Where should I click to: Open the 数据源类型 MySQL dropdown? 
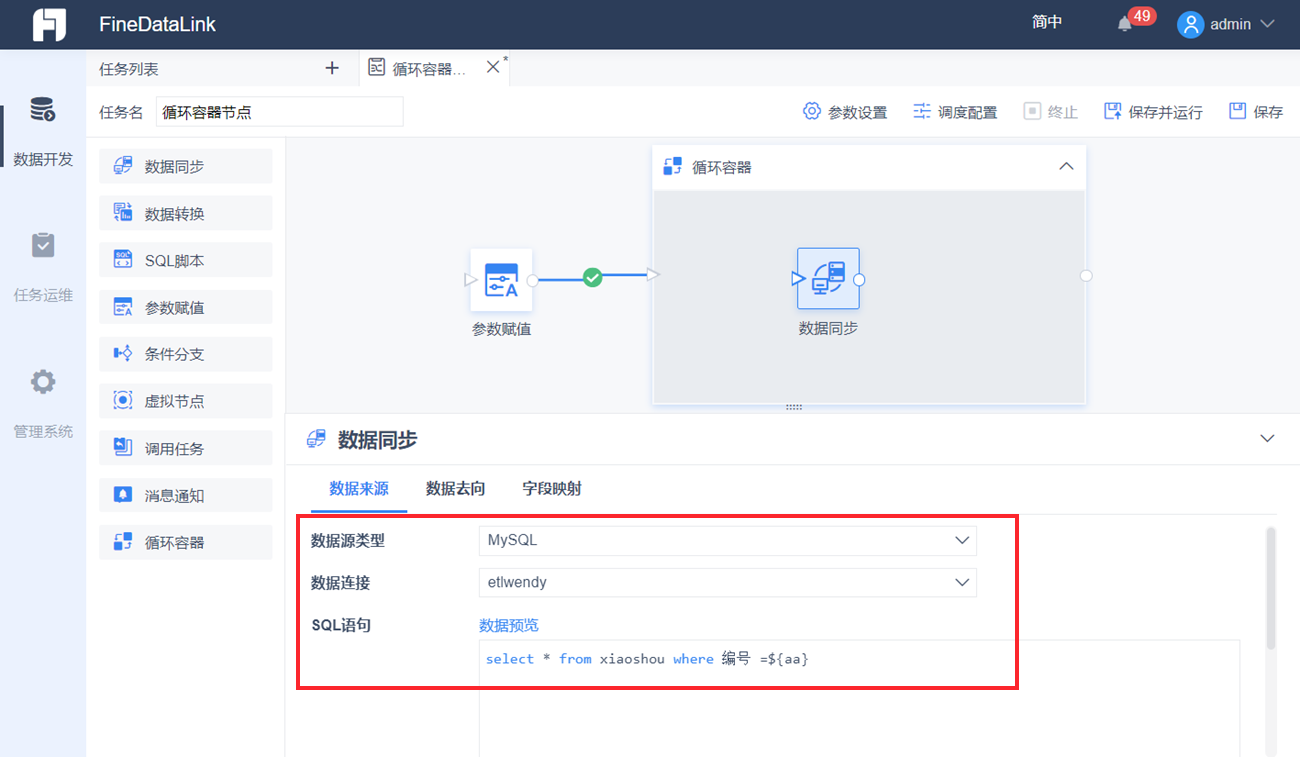pyautogui.click(x=728, y=540)
